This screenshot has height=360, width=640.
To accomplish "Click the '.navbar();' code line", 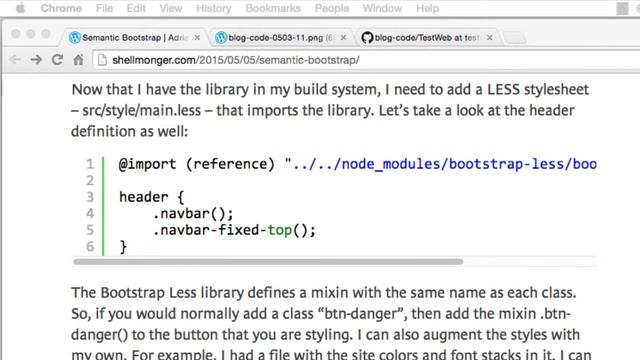I will click(x=193, y=214).
